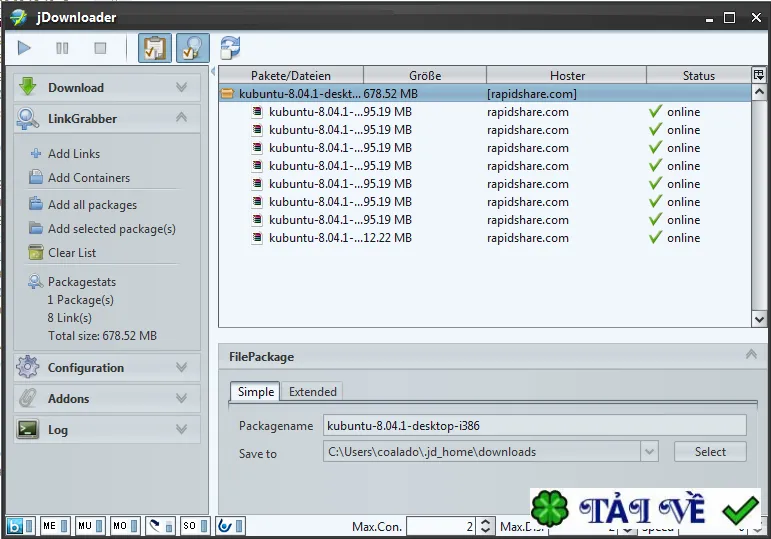Screen dimensions: 771x539
Task: Toggle the MU hoster status icon
Action: 90,526
